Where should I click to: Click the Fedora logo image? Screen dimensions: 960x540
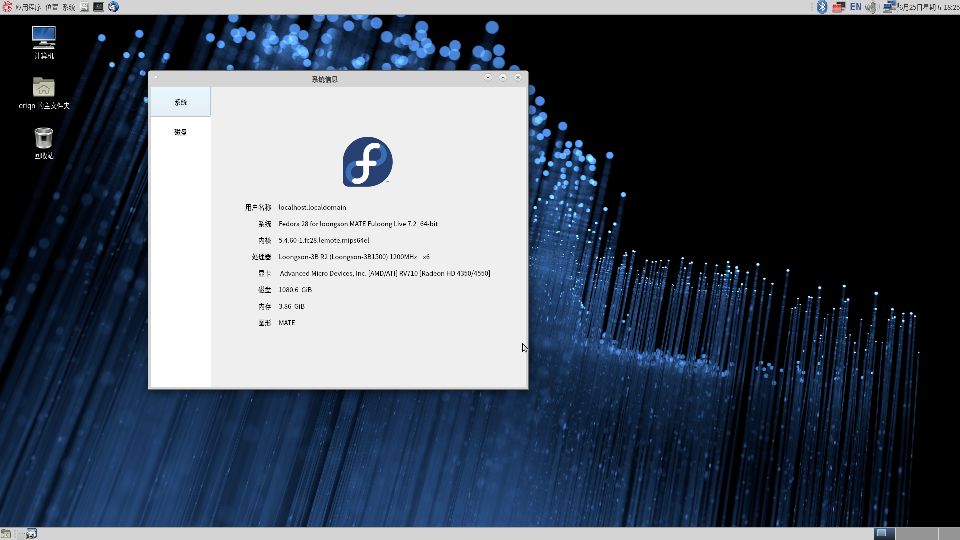367,162
